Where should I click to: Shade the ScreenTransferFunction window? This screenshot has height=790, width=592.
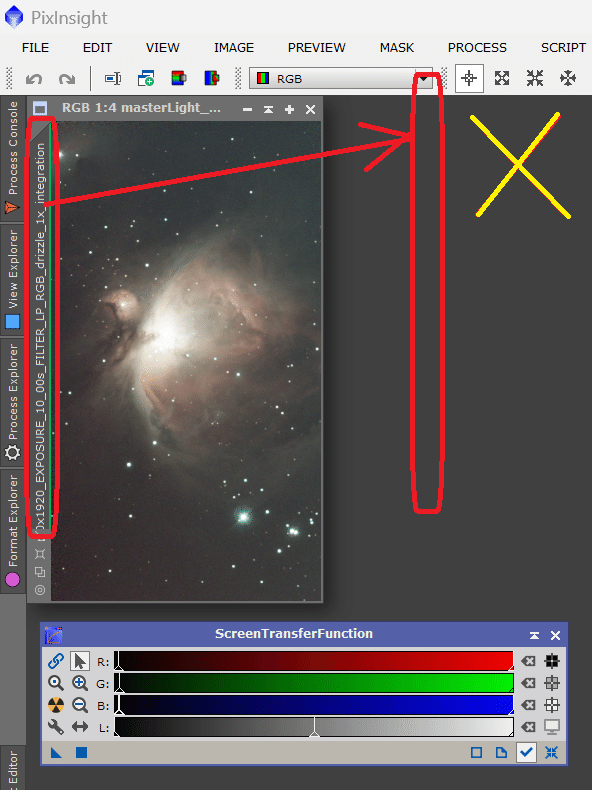tap(534, 635)
